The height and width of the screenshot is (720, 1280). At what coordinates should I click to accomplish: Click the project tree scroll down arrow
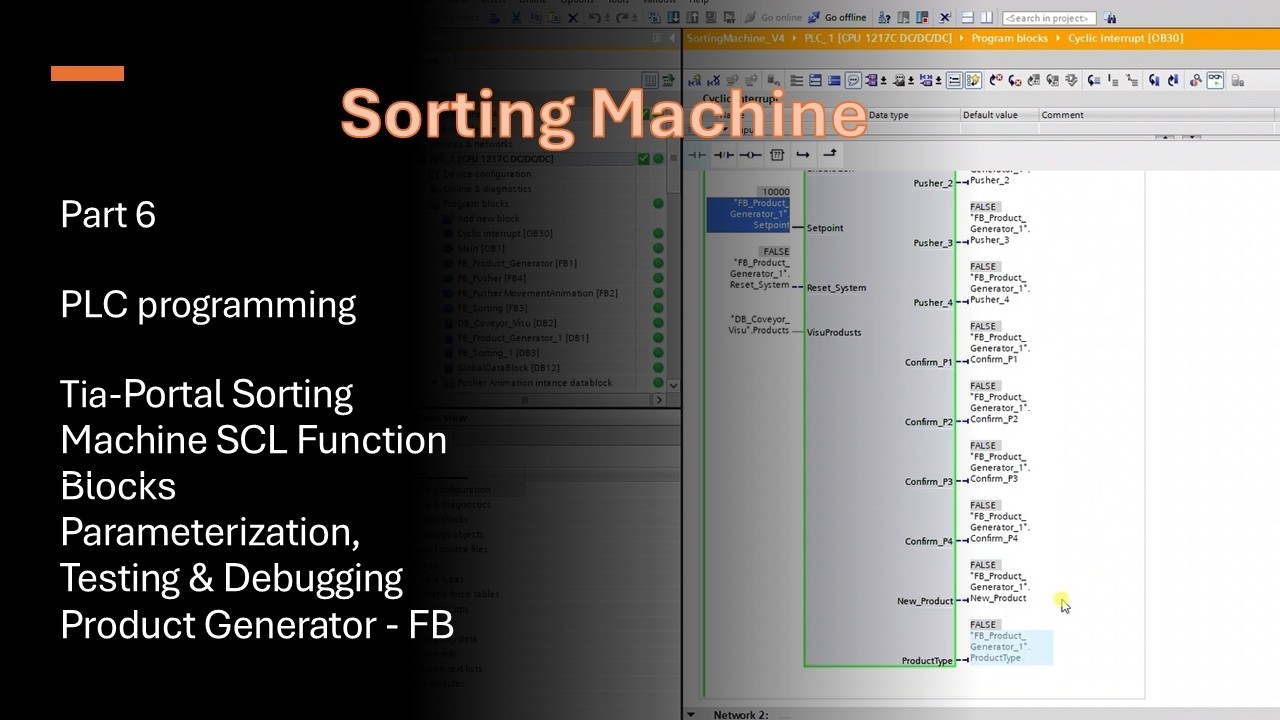point(673,385)
